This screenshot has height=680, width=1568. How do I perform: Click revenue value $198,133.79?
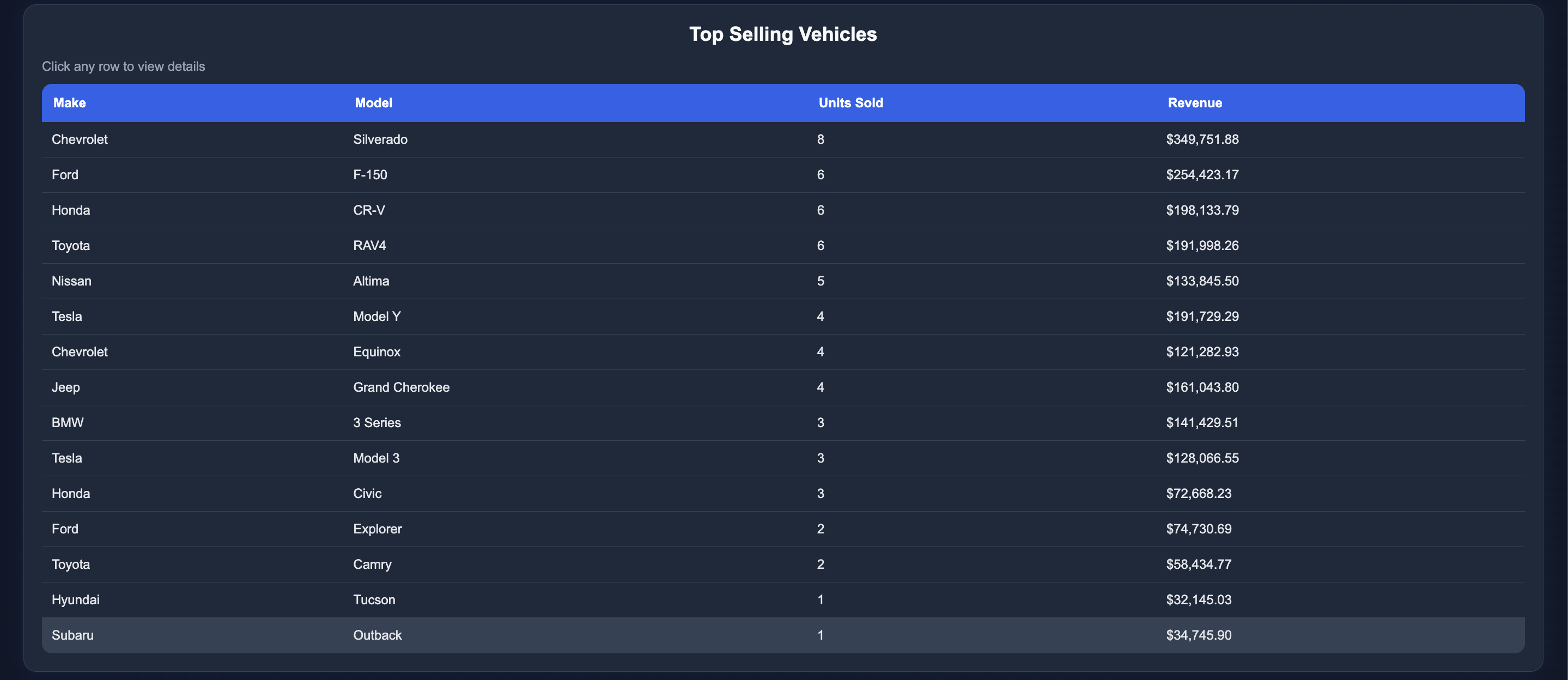(x=1202, y=210)
